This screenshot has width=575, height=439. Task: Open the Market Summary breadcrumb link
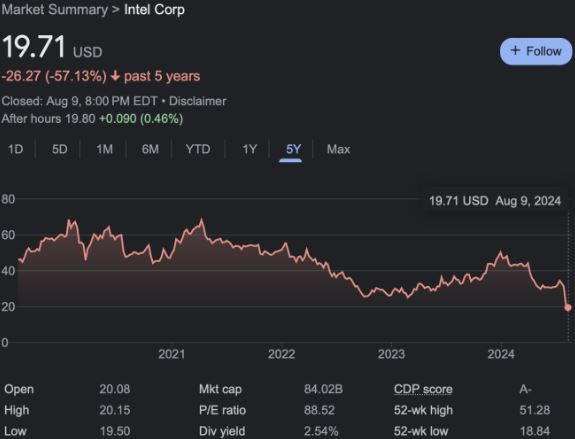(x=55, y=10)
